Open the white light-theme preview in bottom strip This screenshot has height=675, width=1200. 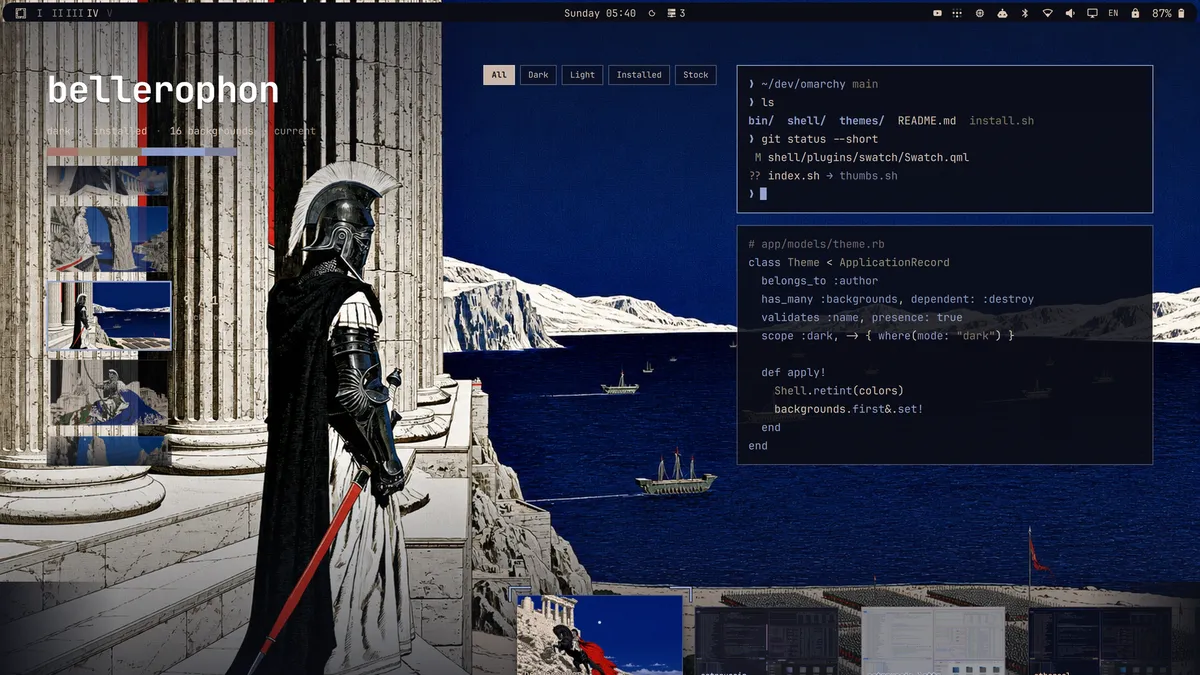tap(932, 640)
